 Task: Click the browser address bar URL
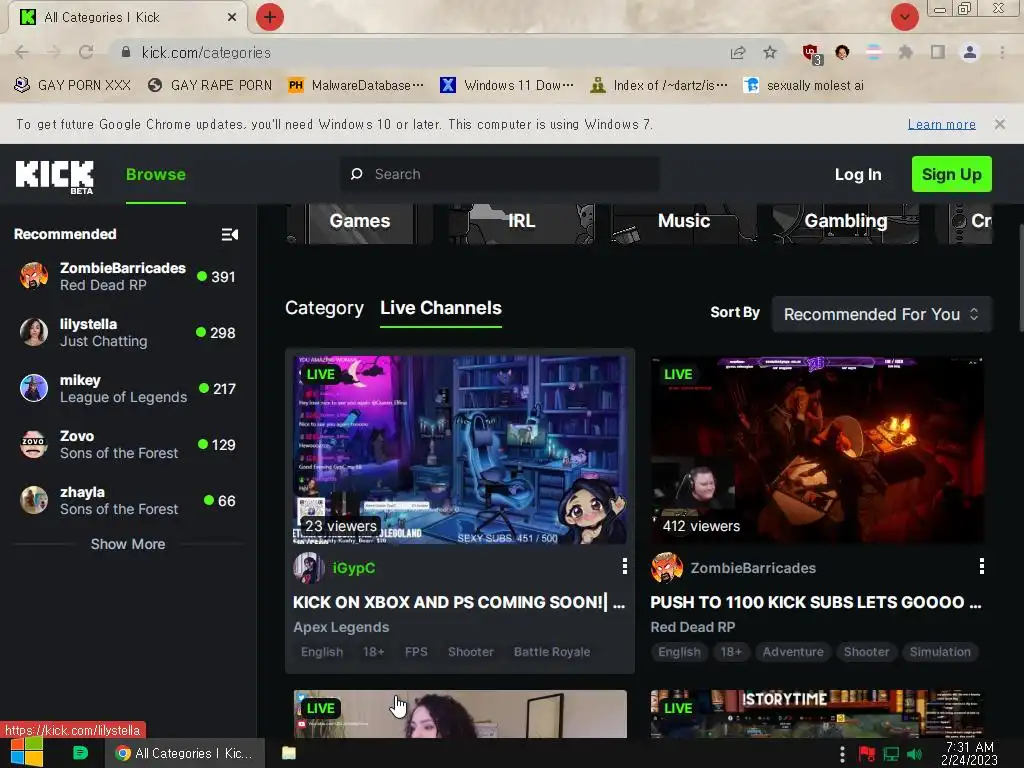pos(206,53)
